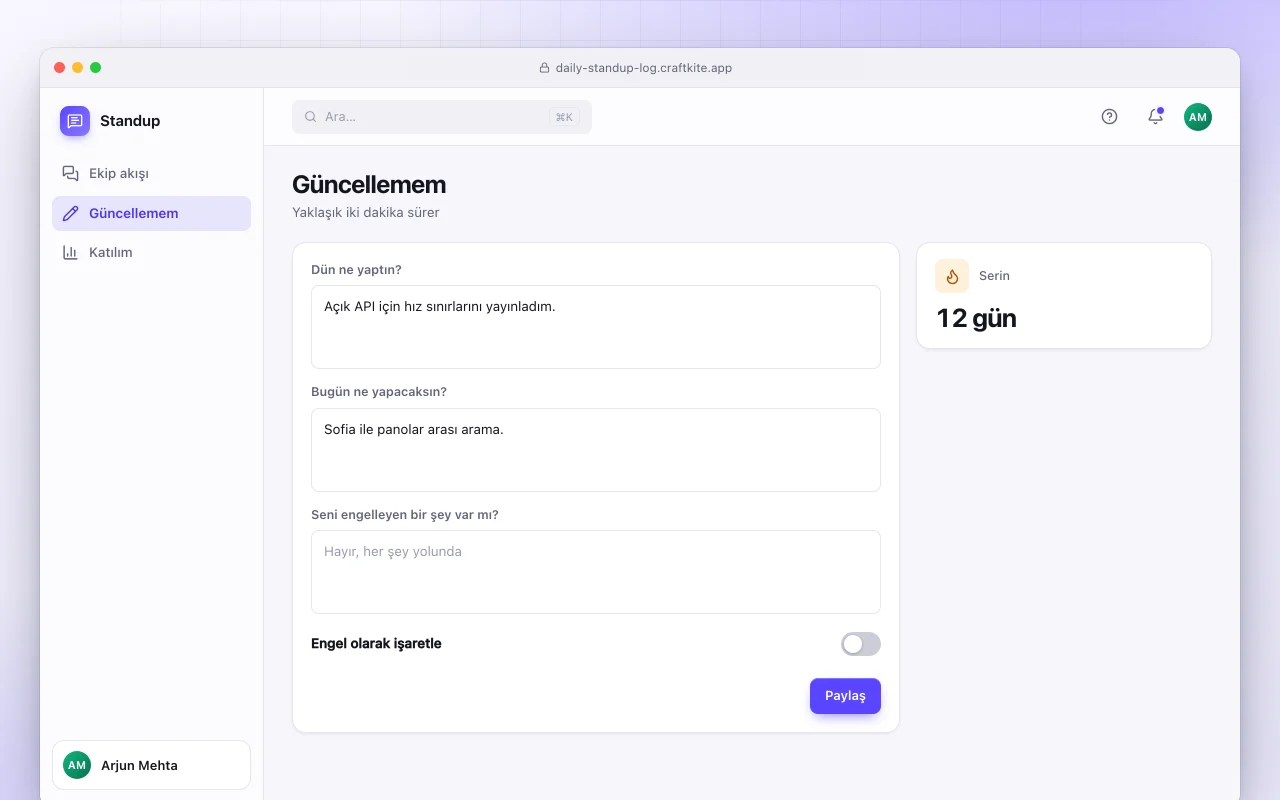
Task: Go to the Katılım page
Action: click(151, 253)
